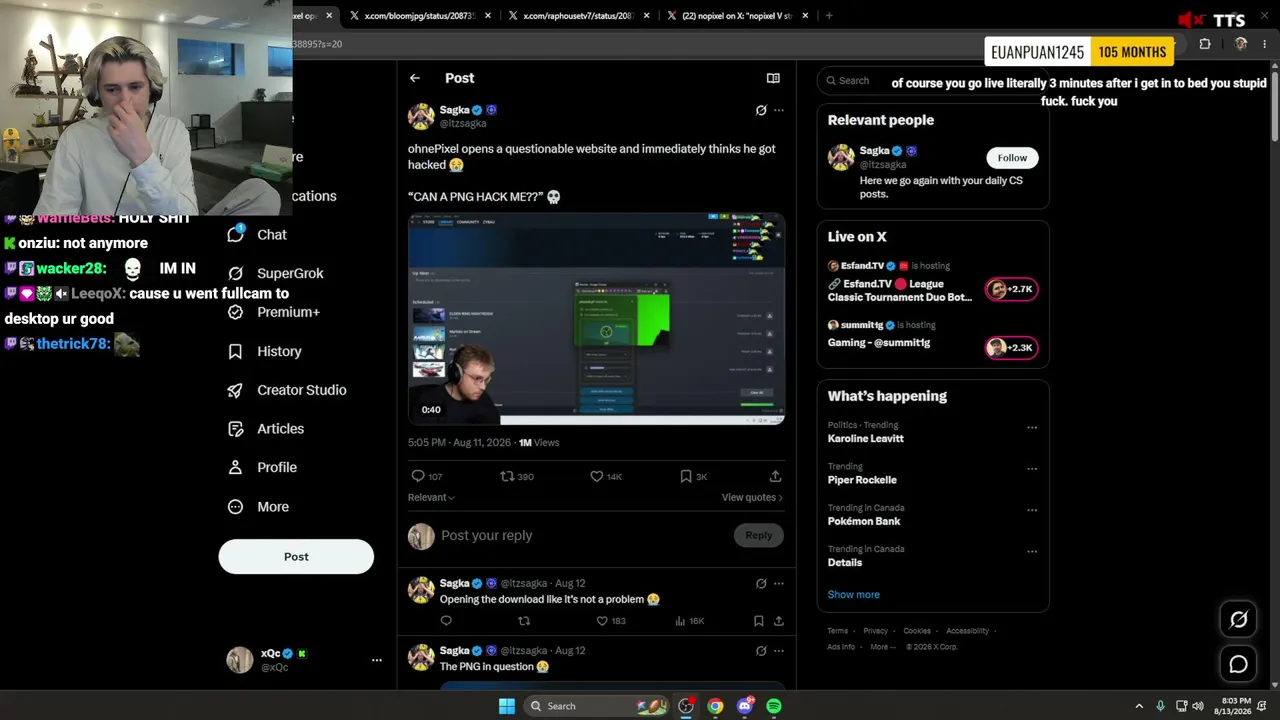Open Creator Studio in the sidebar
1280x720 pixels.
point(287,390)
